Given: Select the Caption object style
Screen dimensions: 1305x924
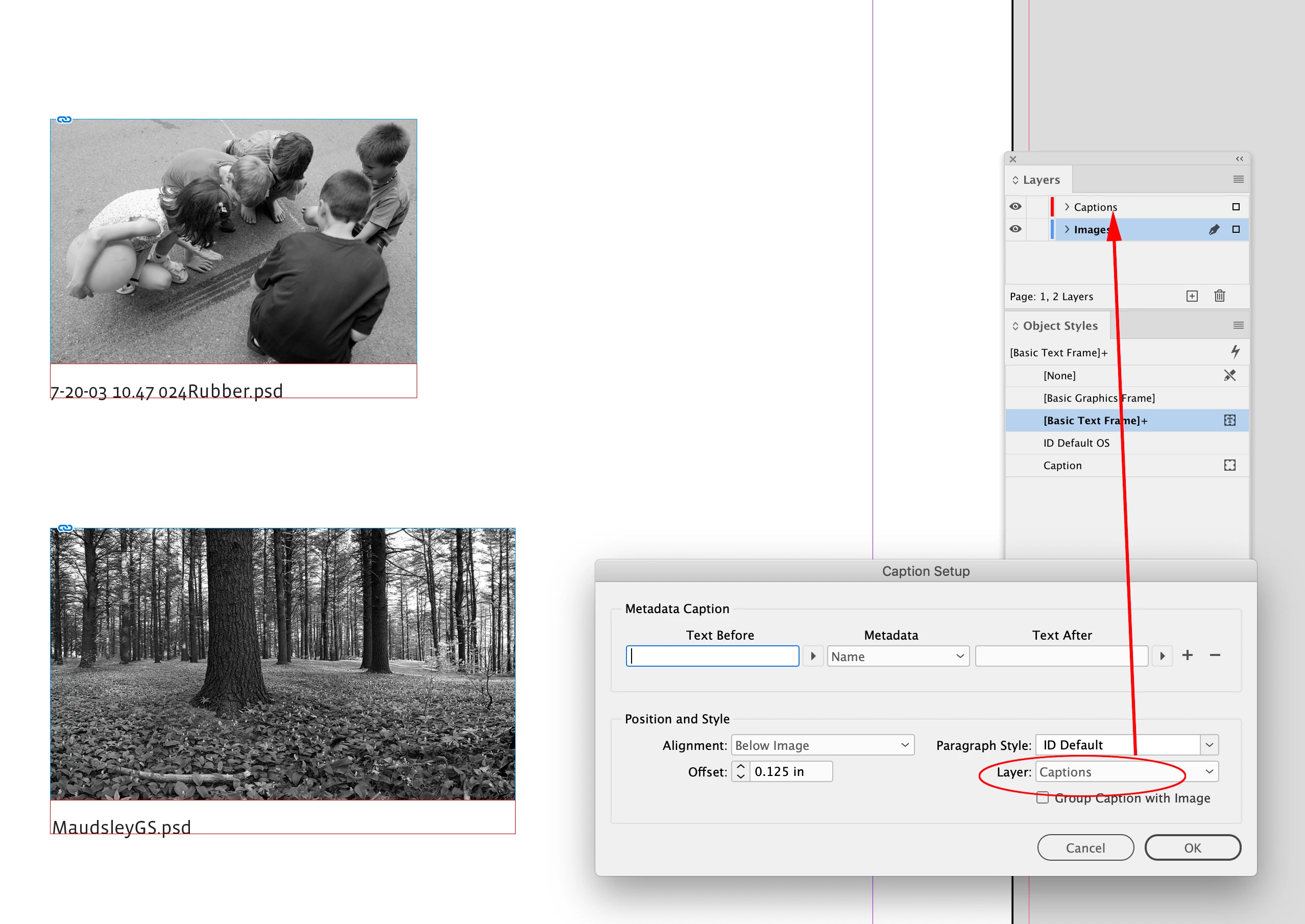Looking at the screenshot, I should [x=1062, y=466].
